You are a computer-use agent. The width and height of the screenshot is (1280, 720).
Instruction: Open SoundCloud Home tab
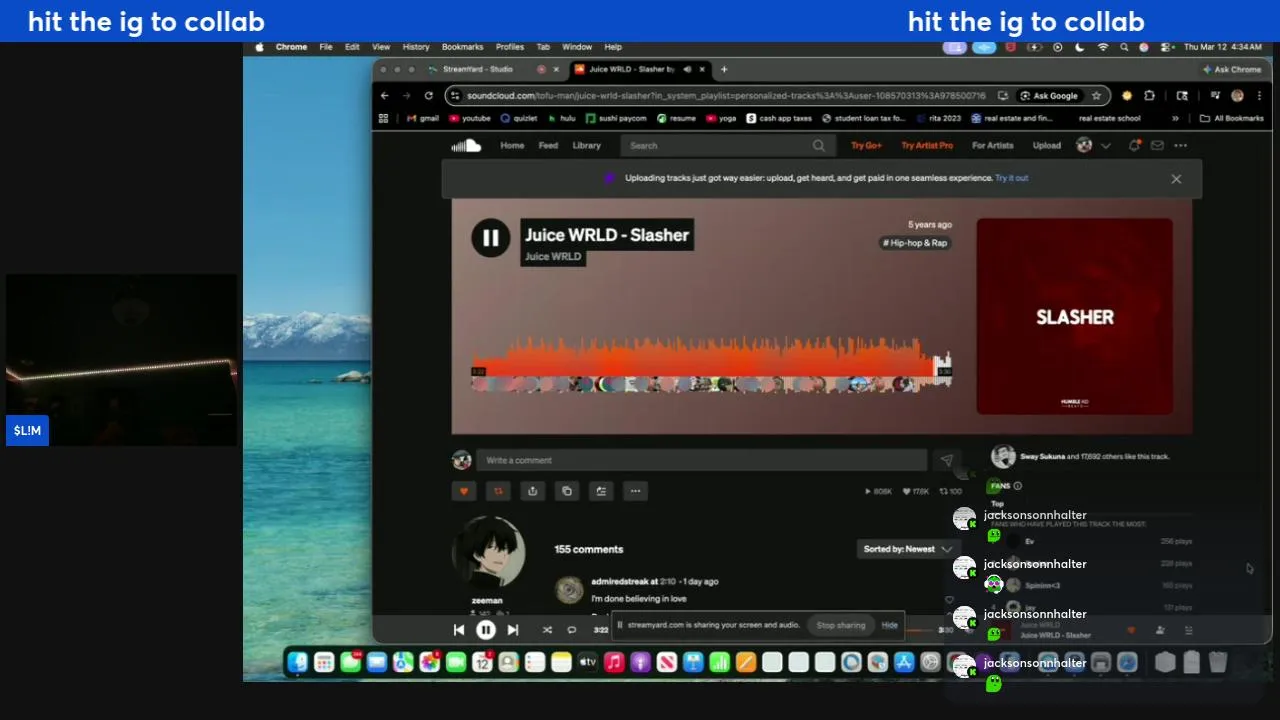coord(512,146)
